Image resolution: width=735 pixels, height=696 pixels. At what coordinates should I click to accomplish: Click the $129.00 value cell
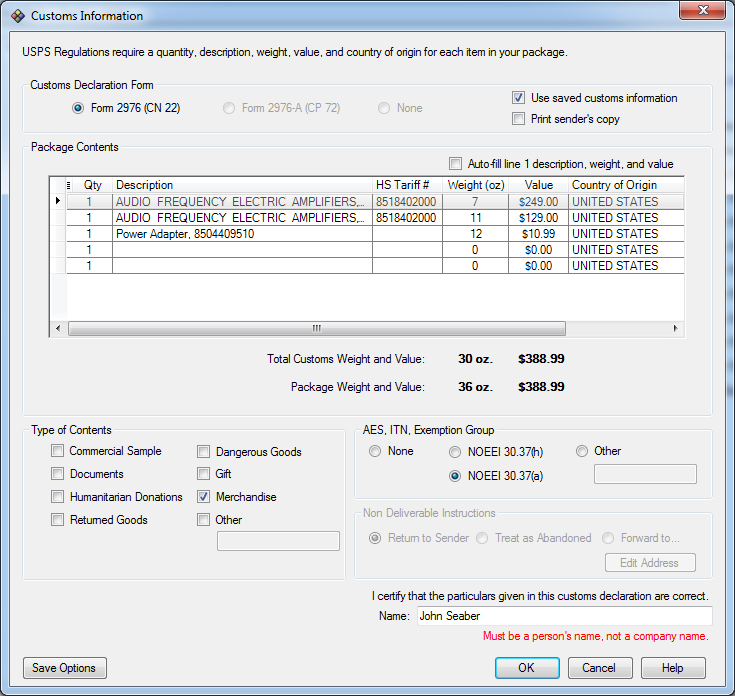[x=538, y=218]
